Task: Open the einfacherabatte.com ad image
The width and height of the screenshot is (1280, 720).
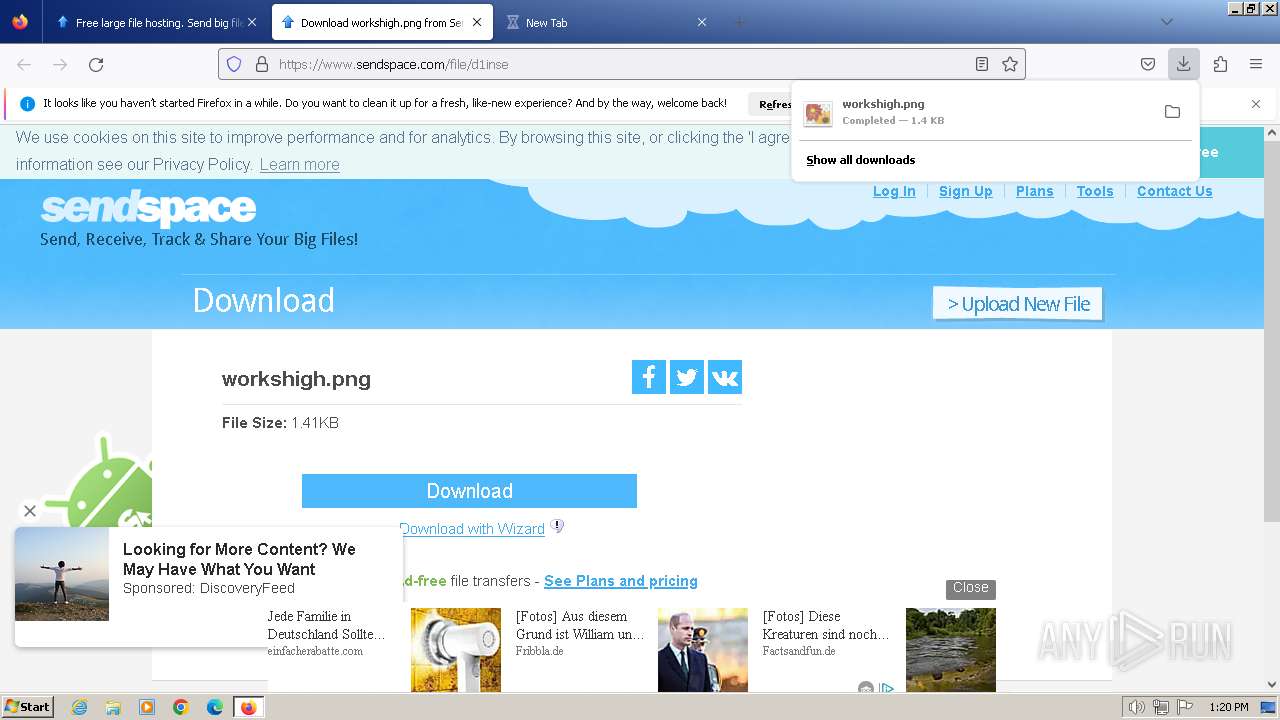Action: (455, 650)
